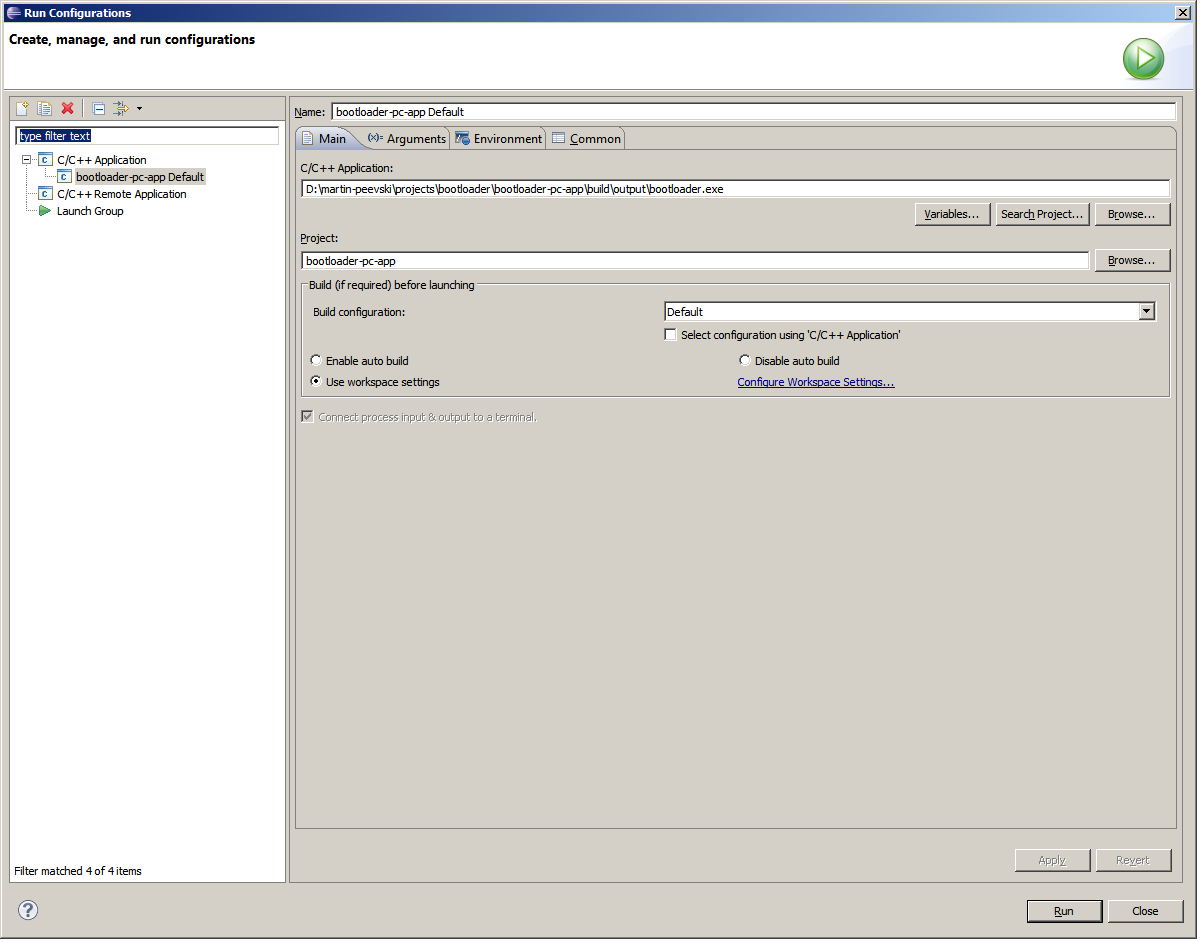Switch to the Main tab
Screen dimensions: 1200x942
324,139
